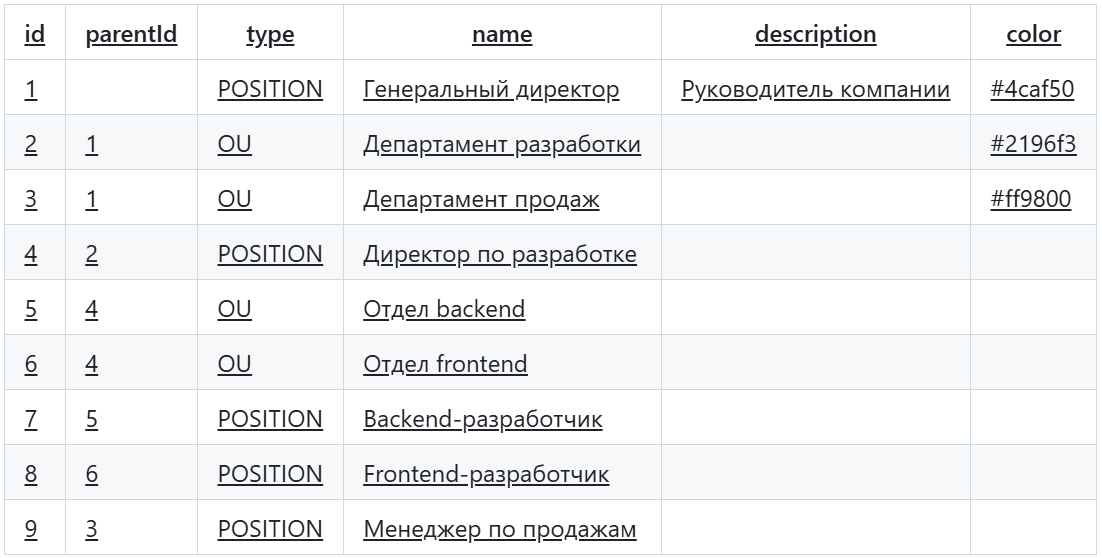Open 'Департамент разработки' link
Image resolution: width=1102 pixels, height=558 pixels.
pos(502,145)
